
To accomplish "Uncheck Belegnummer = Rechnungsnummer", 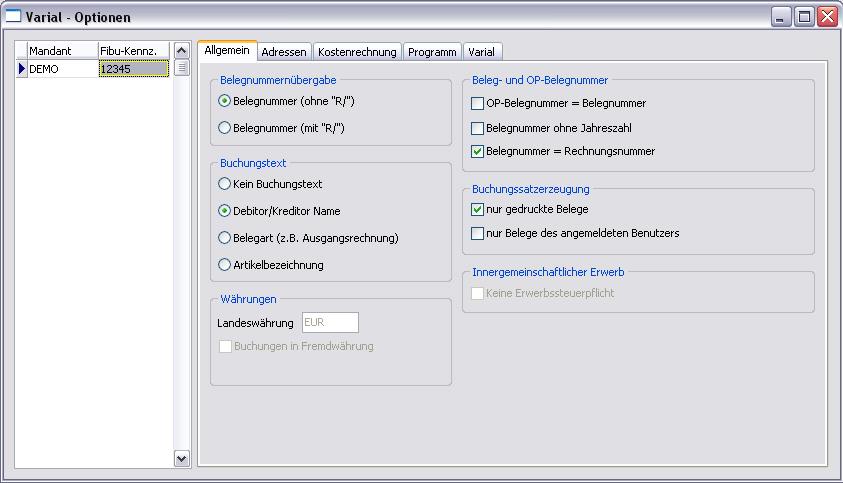I will [477, 152].
